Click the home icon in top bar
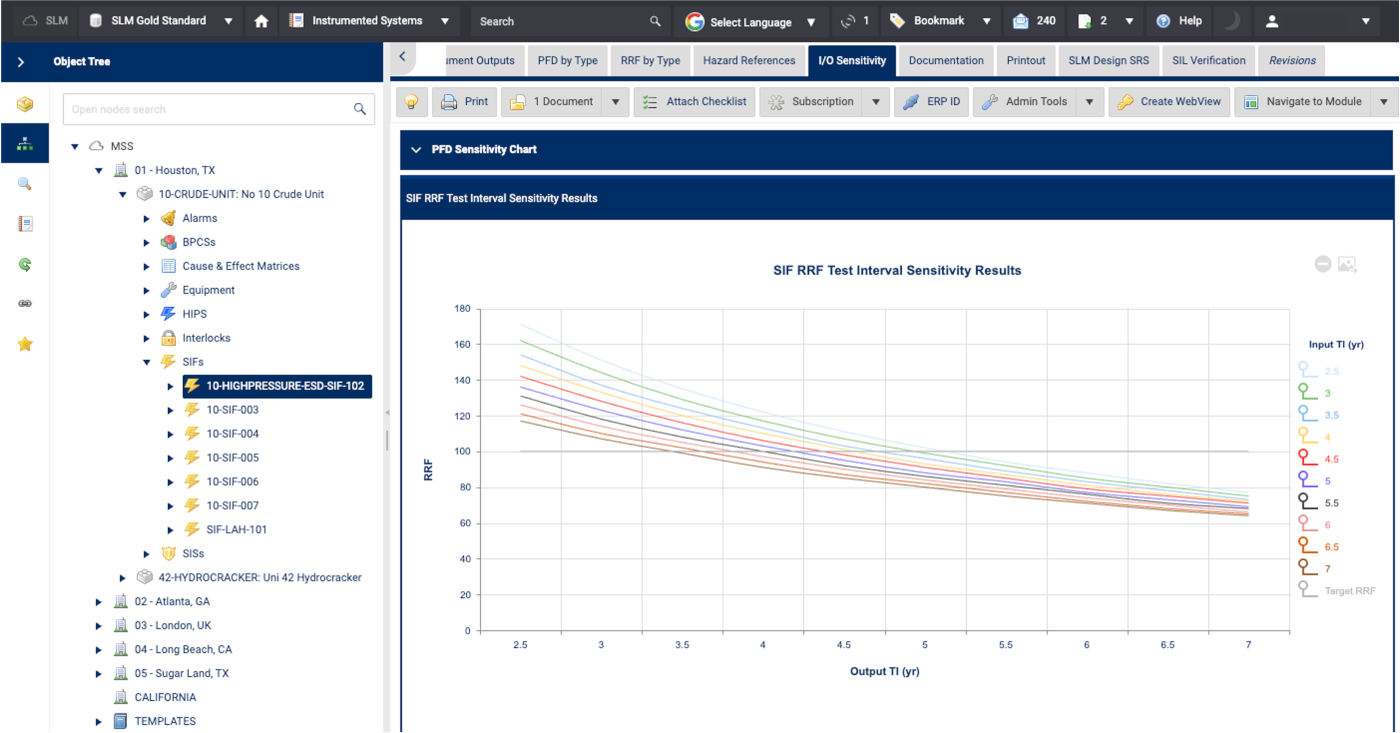The width and height of the screenshot is (1400, 733). pos(261,21)
